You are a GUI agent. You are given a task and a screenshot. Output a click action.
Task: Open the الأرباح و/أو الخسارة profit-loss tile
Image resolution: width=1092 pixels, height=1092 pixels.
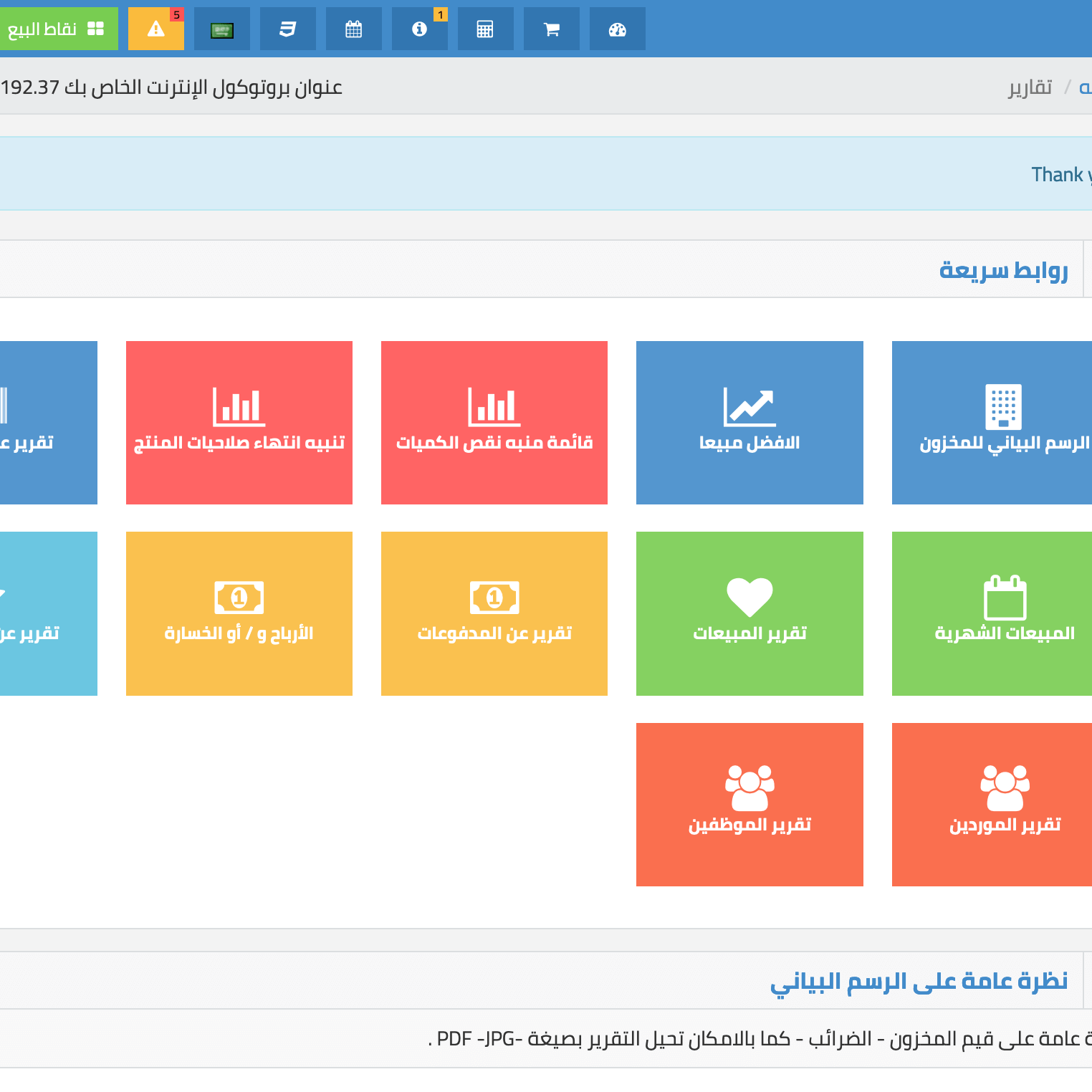[x=239, y=613]
